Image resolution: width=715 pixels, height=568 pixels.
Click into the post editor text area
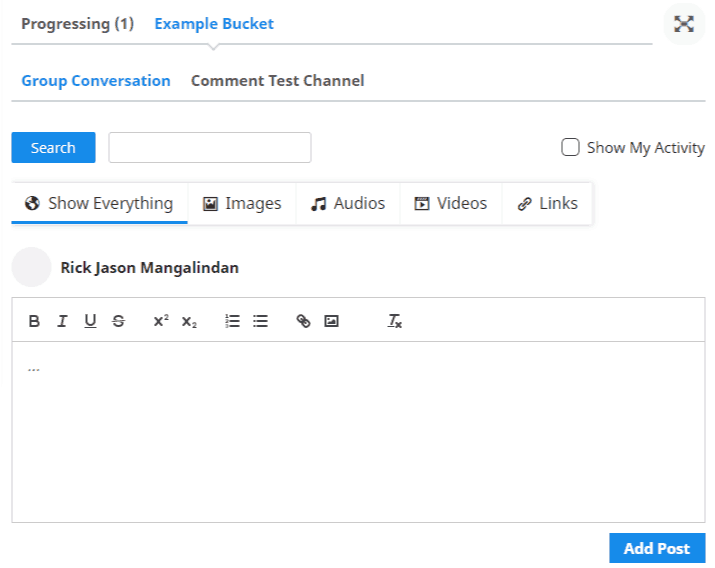click(358, 432)
